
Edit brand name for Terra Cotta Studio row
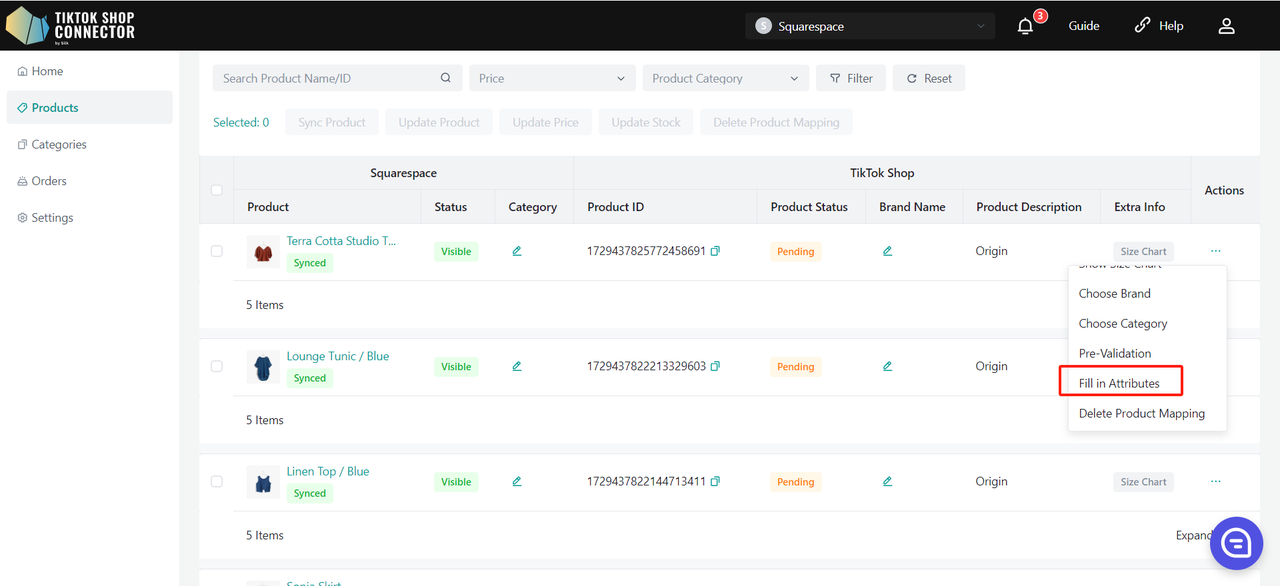[888, 251]
